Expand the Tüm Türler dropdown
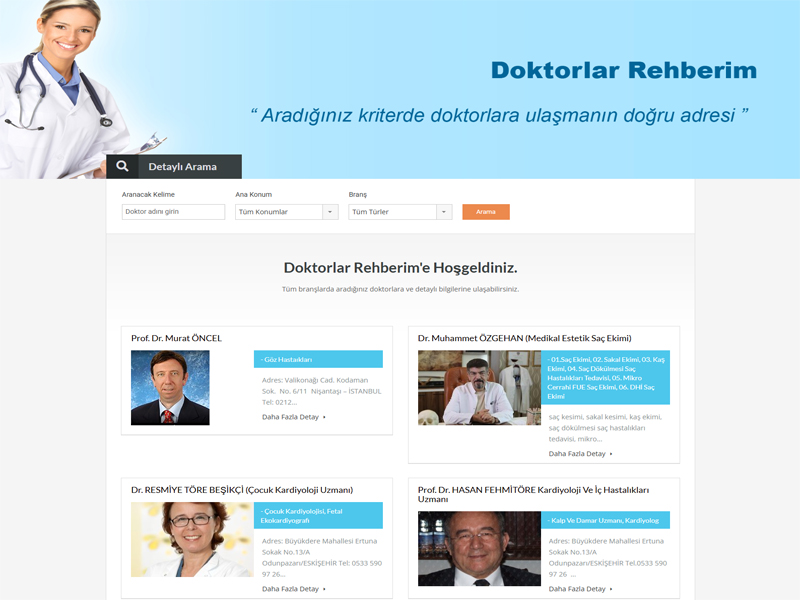Screen dimensions: 800x600 [x=444, y=212]
